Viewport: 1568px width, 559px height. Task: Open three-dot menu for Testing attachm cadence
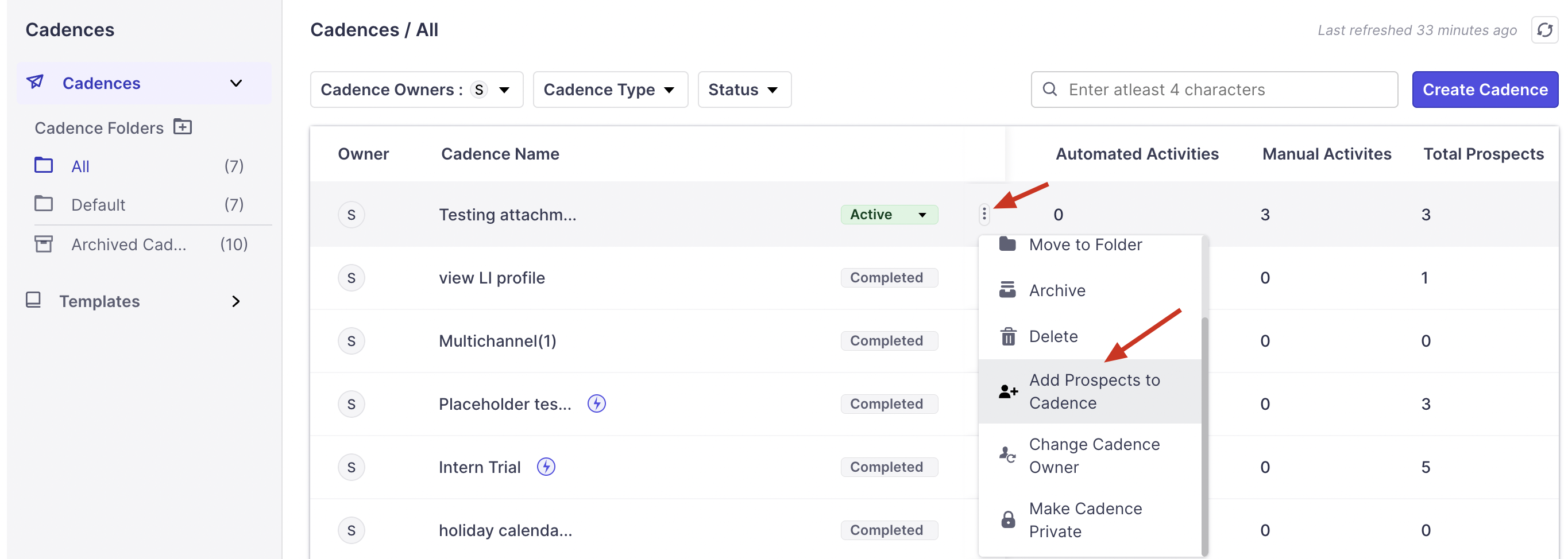point(984,214)
